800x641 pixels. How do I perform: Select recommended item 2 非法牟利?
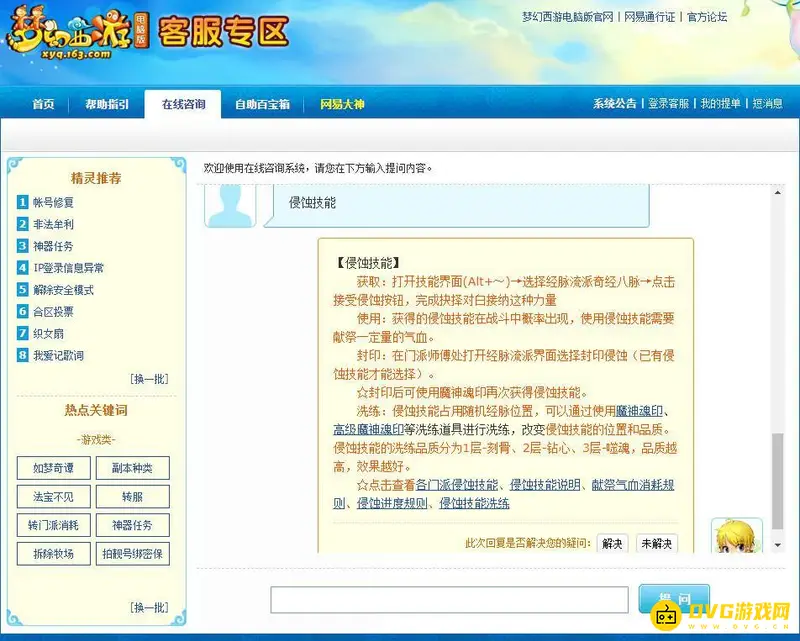53,225
